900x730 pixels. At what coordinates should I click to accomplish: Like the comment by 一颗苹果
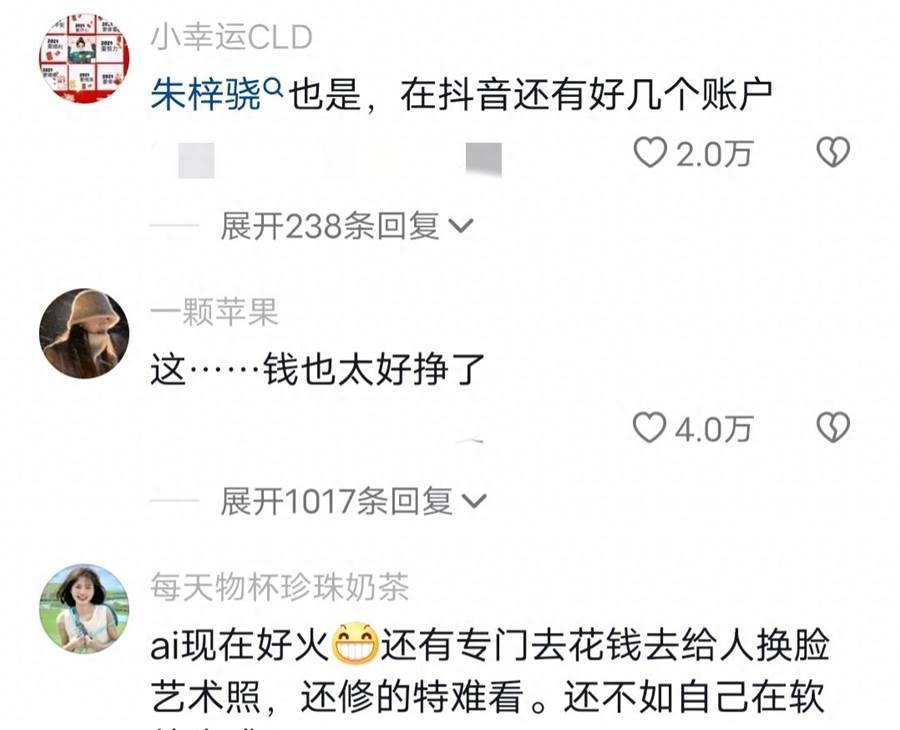650,428
